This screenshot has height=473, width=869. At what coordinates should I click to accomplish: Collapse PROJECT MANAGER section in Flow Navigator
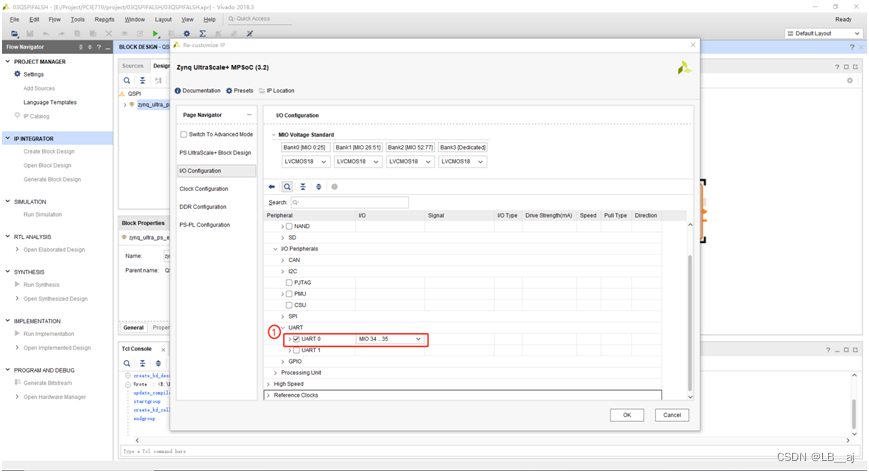click(8, 62)
